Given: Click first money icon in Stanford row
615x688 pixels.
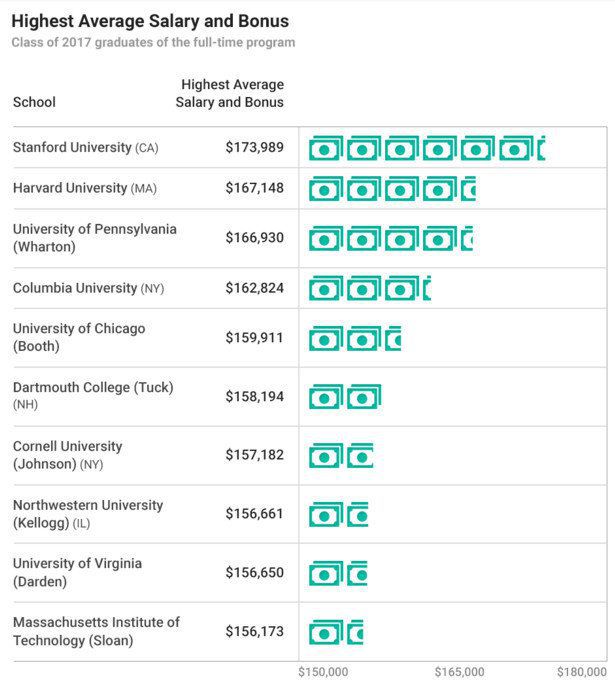Looking at the screenshot, I should click(325, 148).
